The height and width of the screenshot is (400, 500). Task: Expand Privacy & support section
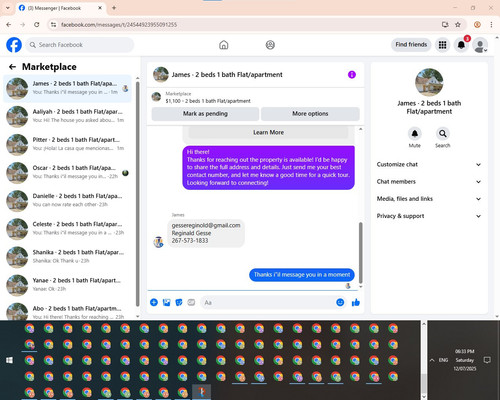(x=429, y=216)
